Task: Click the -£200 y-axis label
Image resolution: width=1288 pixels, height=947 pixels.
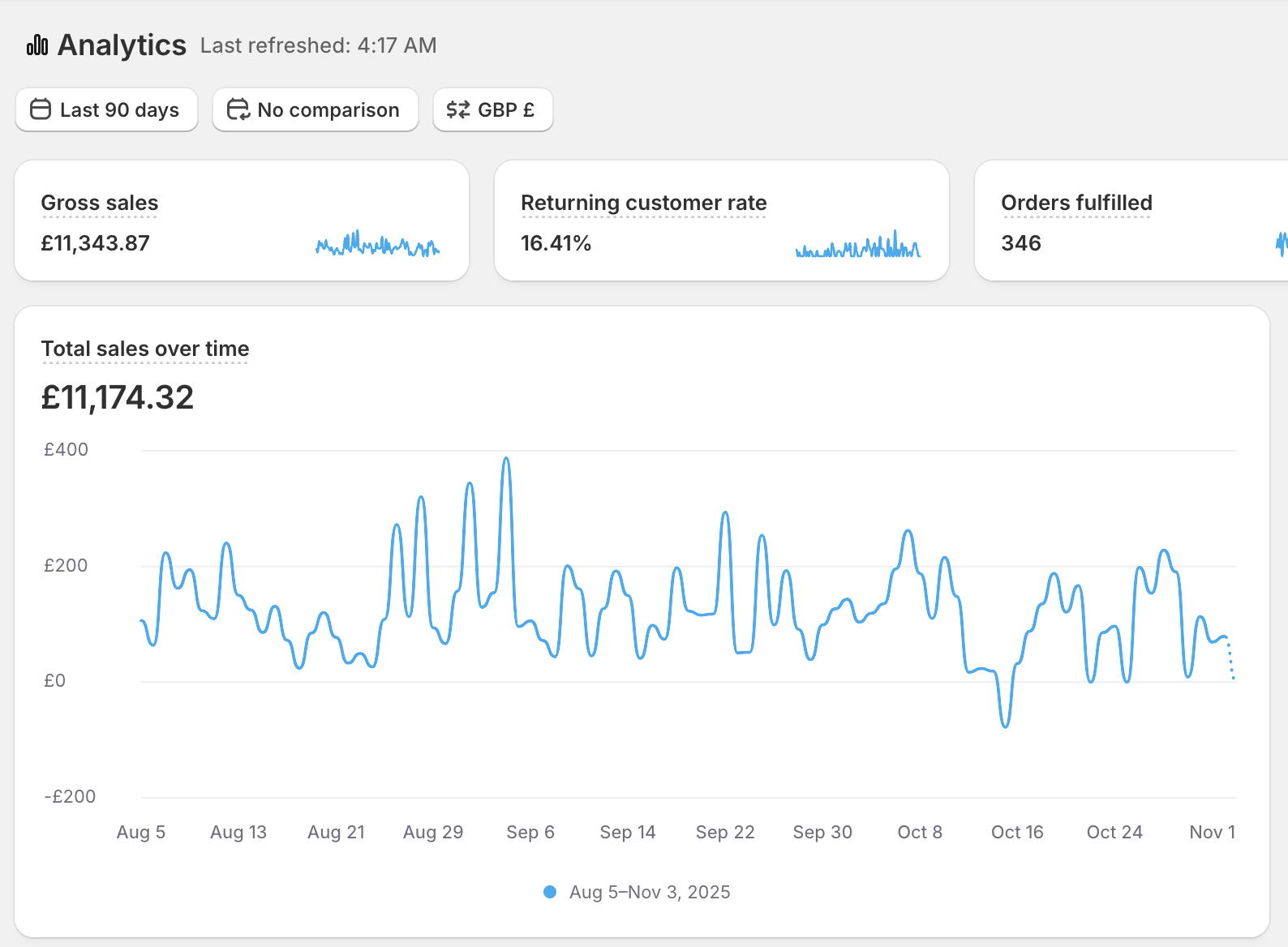Action: tap(70, 796)
